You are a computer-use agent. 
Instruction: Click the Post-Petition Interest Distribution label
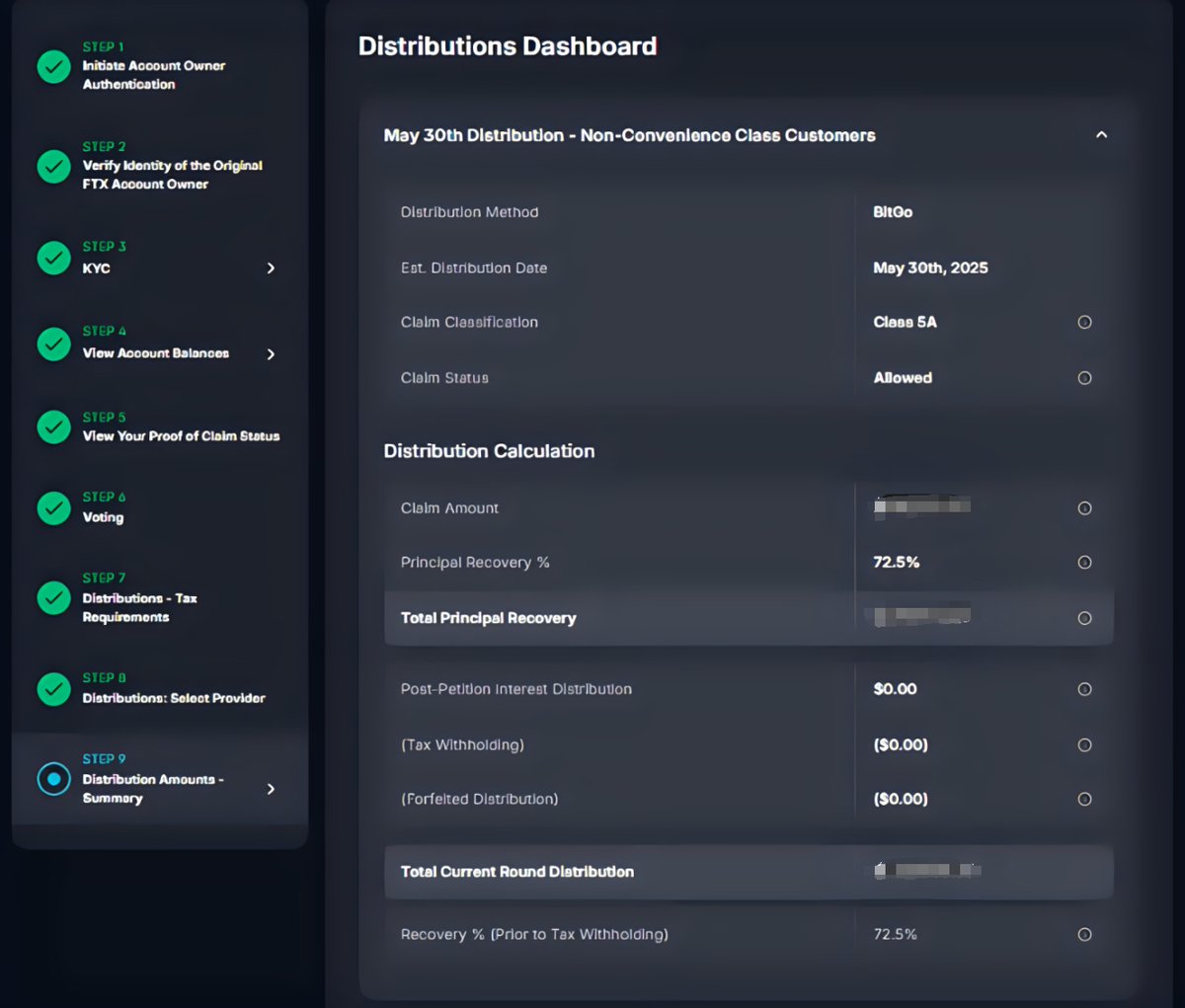515,689
